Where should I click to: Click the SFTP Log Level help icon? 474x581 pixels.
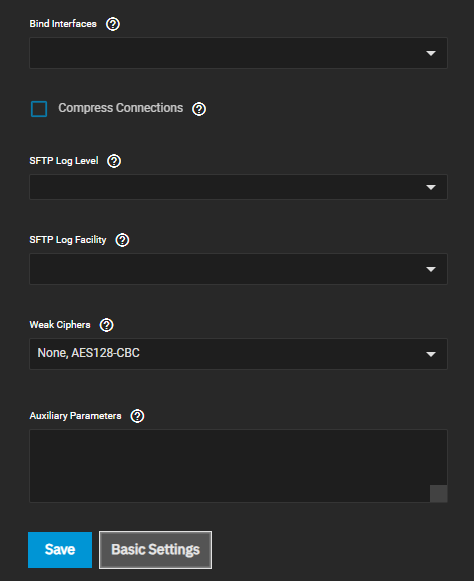[114, 161]
